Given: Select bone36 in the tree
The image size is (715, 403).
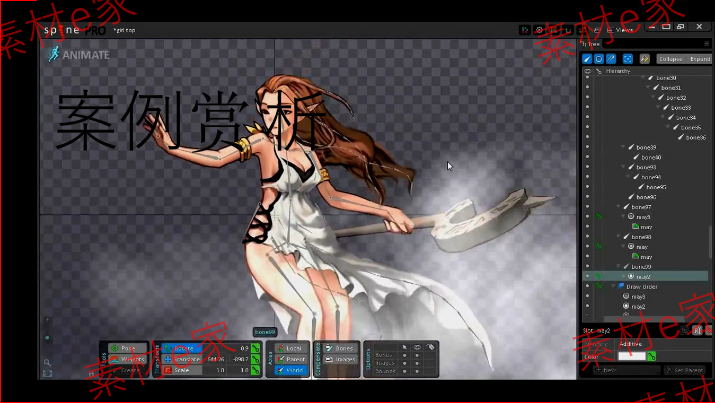Looking at the screenshot, I should point(695,137).
